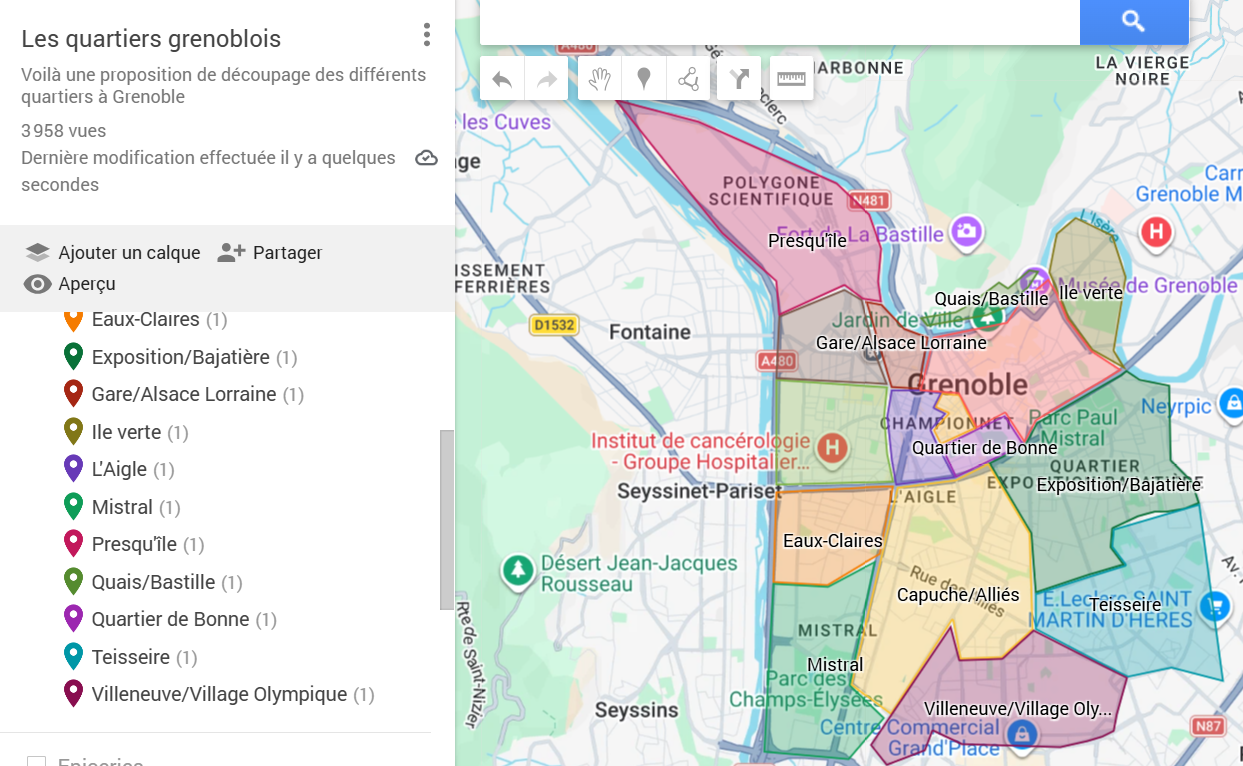
Task: Select L'Aigle in the layer list
Action: click(119, 469)
